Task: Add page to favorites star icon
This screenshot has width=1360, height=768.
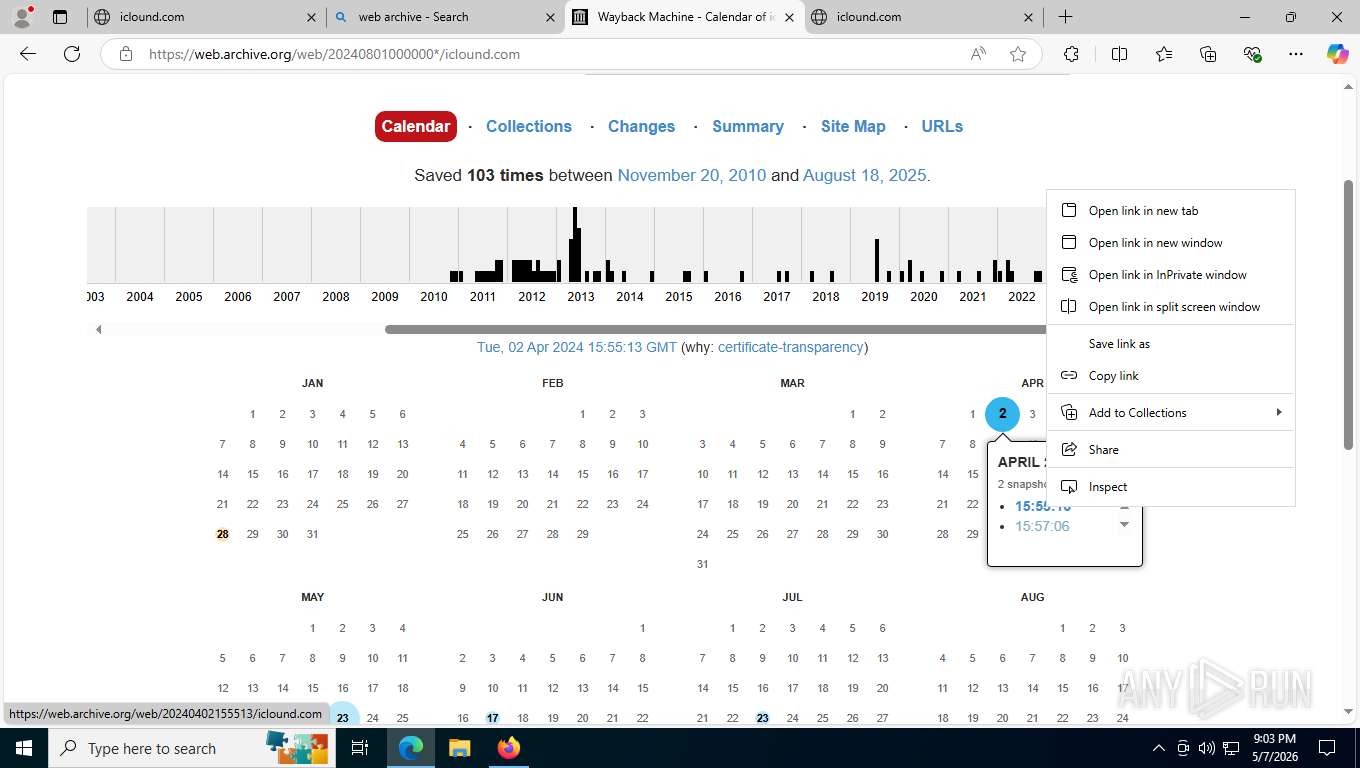Action: click(1018, 54)
